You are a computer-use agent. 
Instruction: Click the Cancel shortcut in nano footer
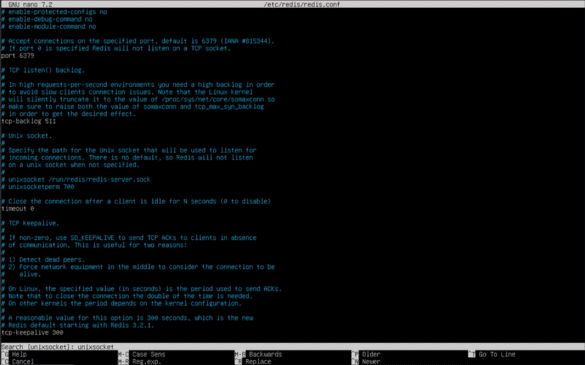pyautogui.click(x=18, y=361)
